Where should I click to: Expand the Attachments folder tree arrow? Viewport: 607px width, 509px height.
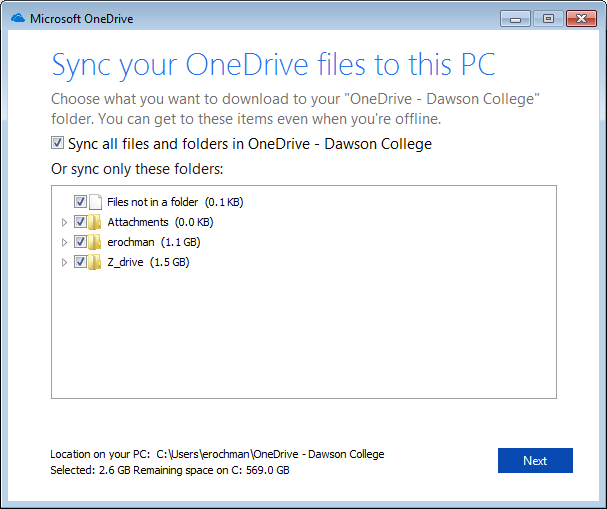tap(64, 222)
